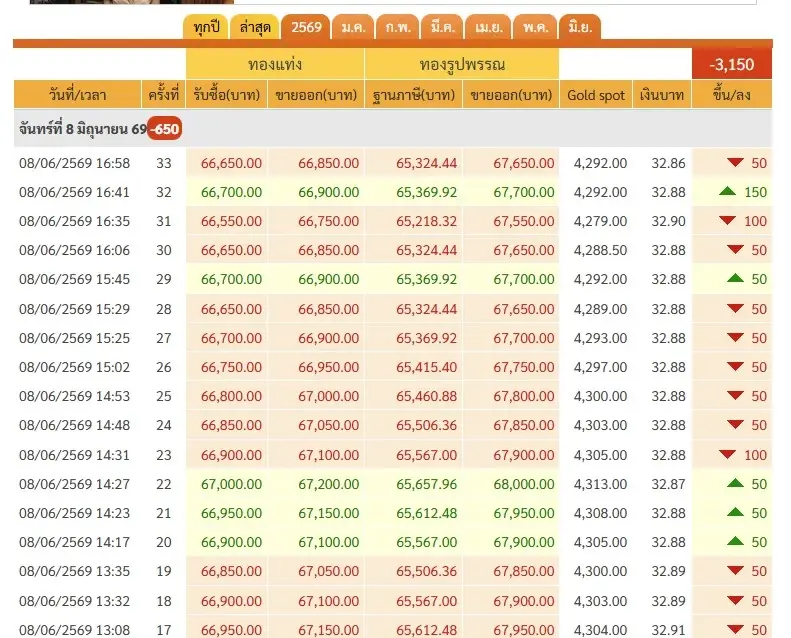Click the green up arrow in row 20
Viewport: 791px width, 638px height.
point(736,541)
